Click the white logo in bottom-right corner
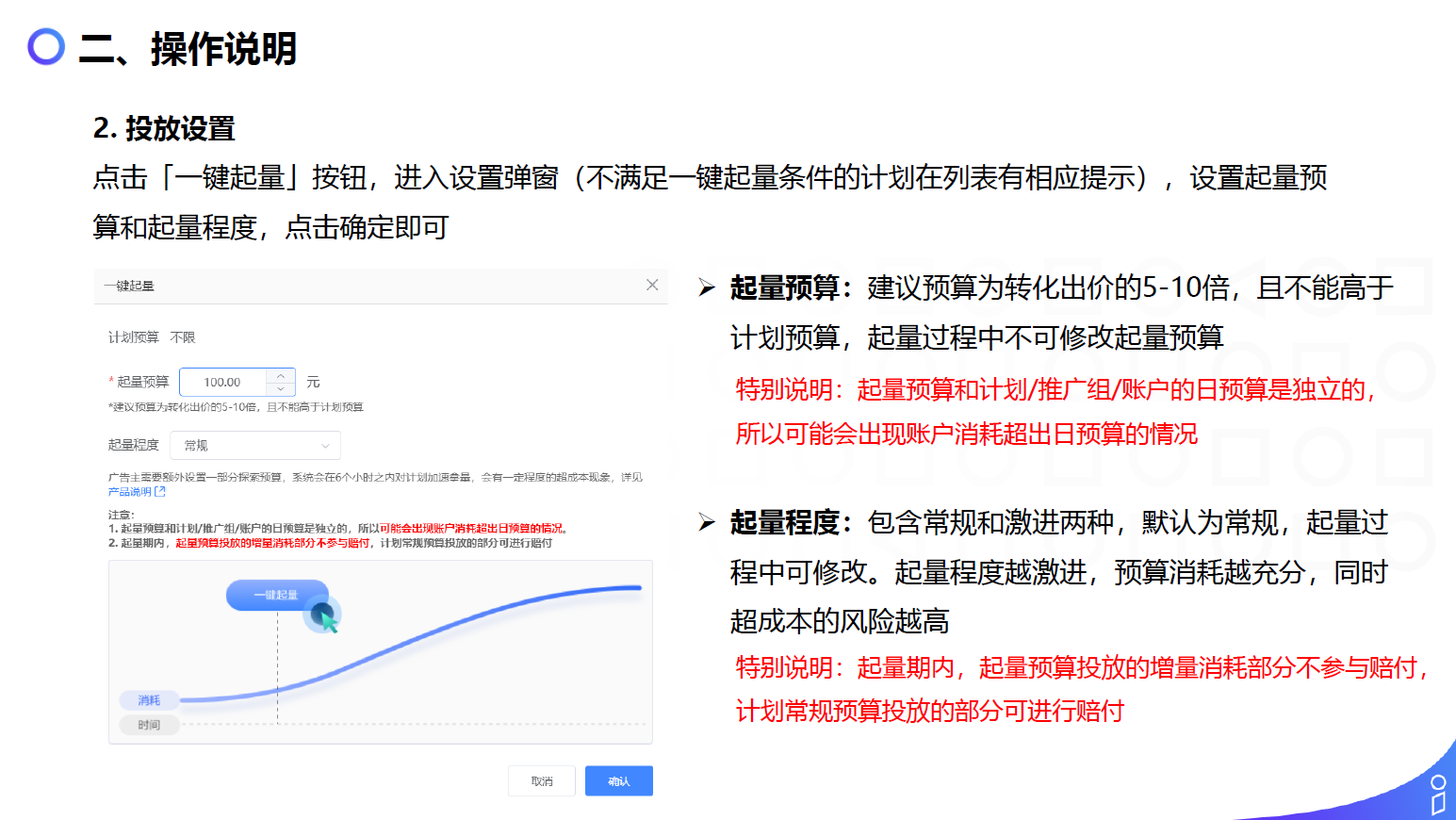Viewport: 1456px width, 820px height. click(1437, 795)
